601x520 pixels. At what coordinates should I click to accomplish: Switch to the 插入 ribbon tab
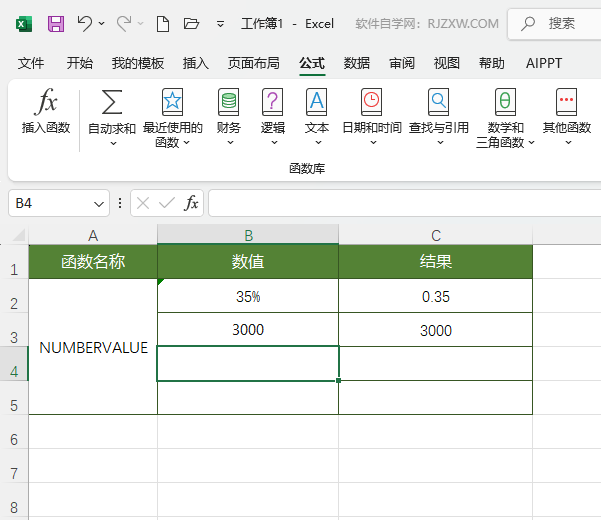pos(195,63)
